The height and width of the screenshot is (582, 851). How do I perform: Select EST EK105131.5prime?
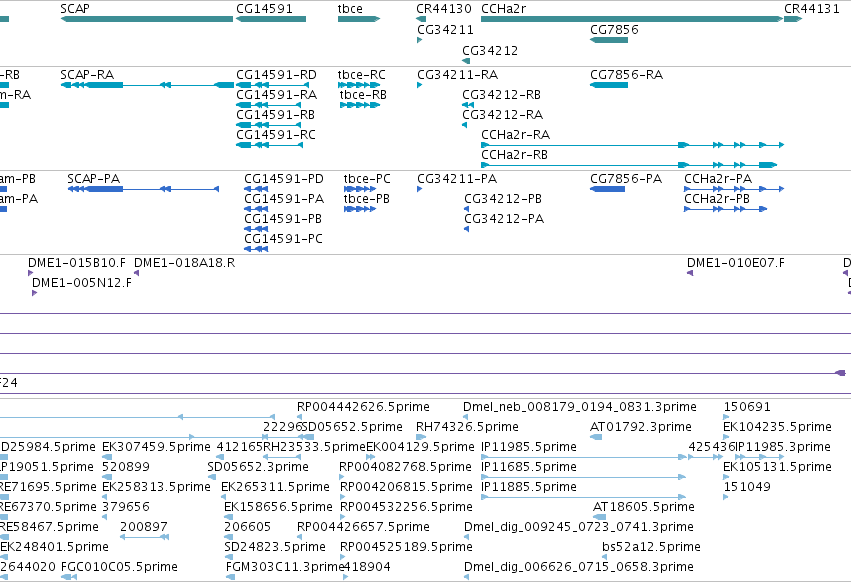tap(777, 467)
